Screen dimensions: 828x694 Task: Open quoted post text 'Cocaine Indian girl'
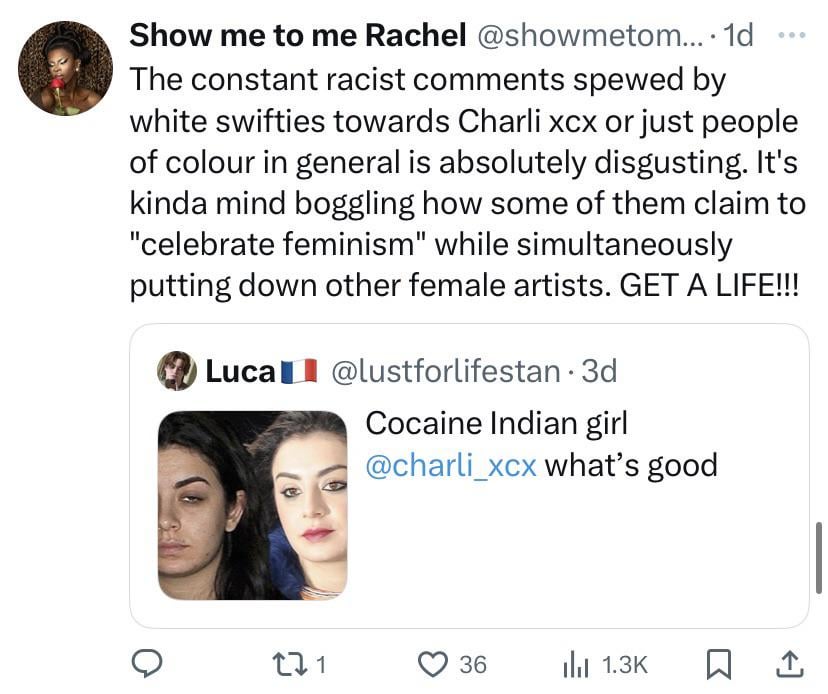(496, 423)
